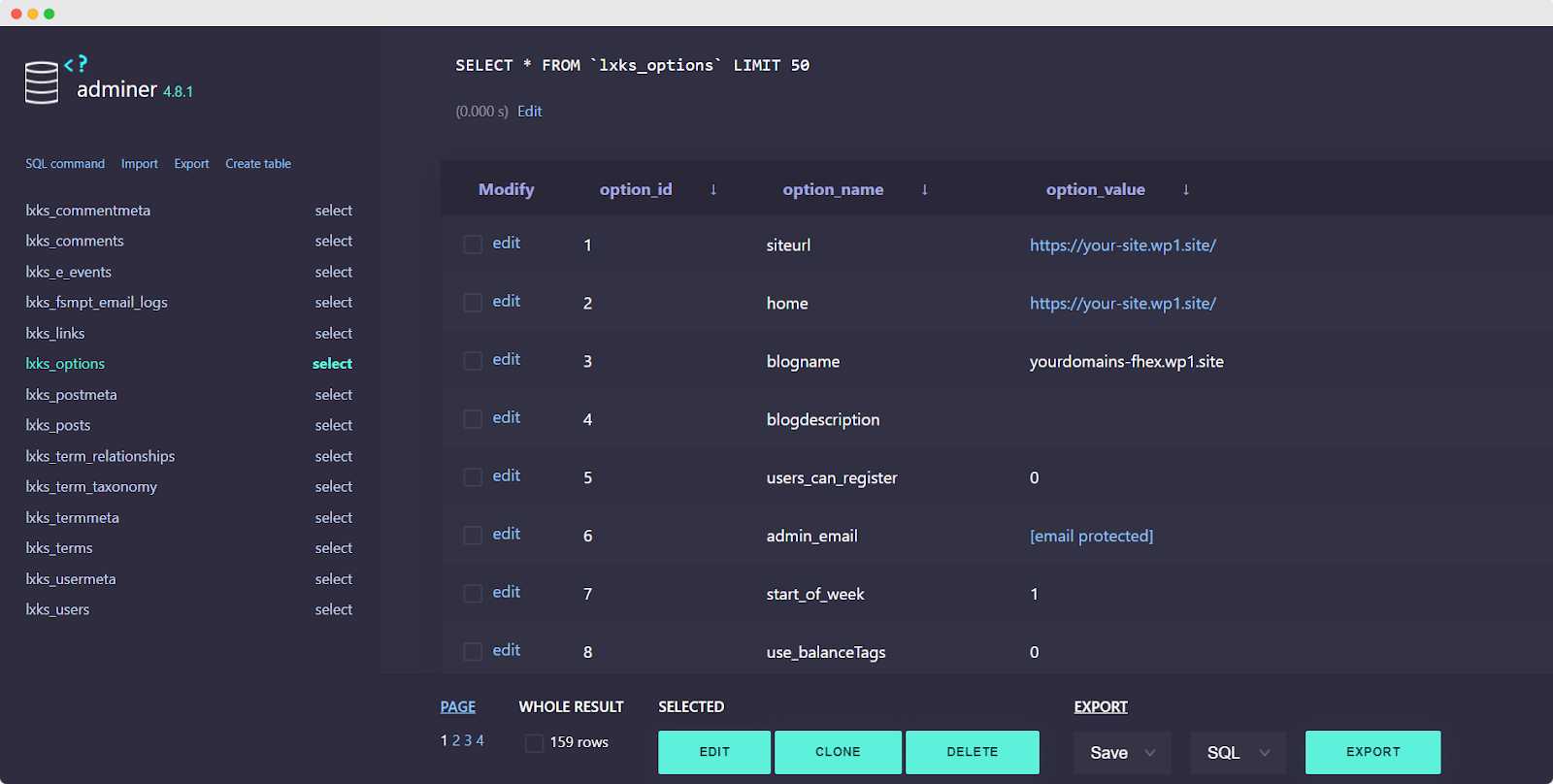Image resolution: width=1553 pixels, height=784 pixels.
Task: Go to page 2 of results
Action: tap(456, 740)
